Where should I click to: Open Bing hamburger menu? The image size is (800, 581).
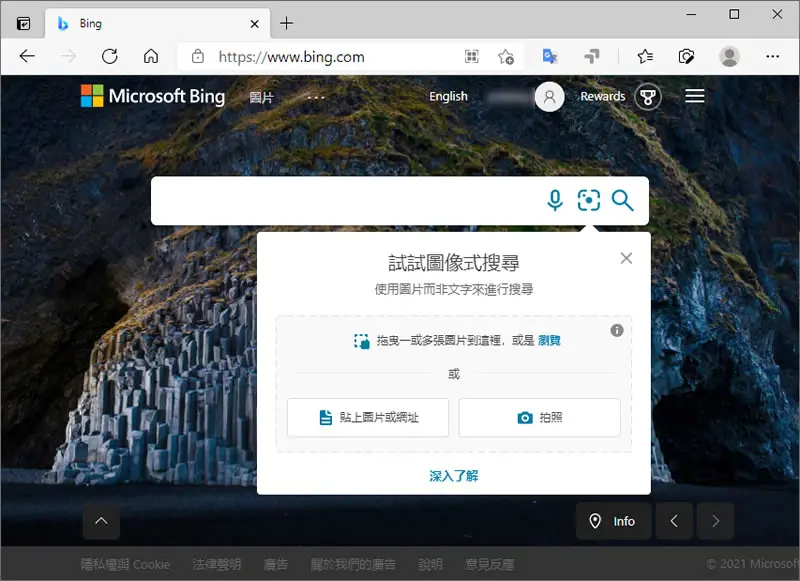[x=694, y=96]
